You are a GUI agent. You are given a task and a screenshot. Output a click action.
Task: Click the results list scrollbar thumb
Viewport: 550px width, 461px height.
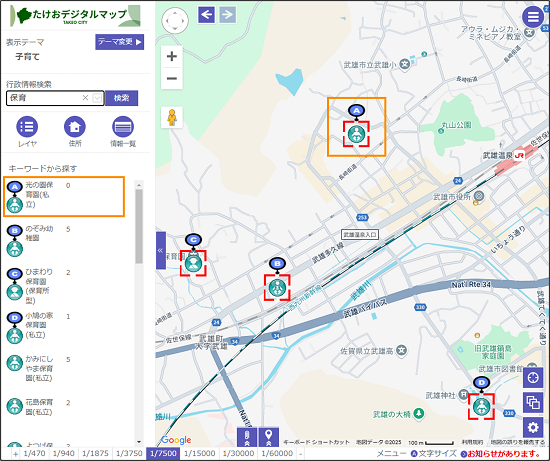pos(139,226)
